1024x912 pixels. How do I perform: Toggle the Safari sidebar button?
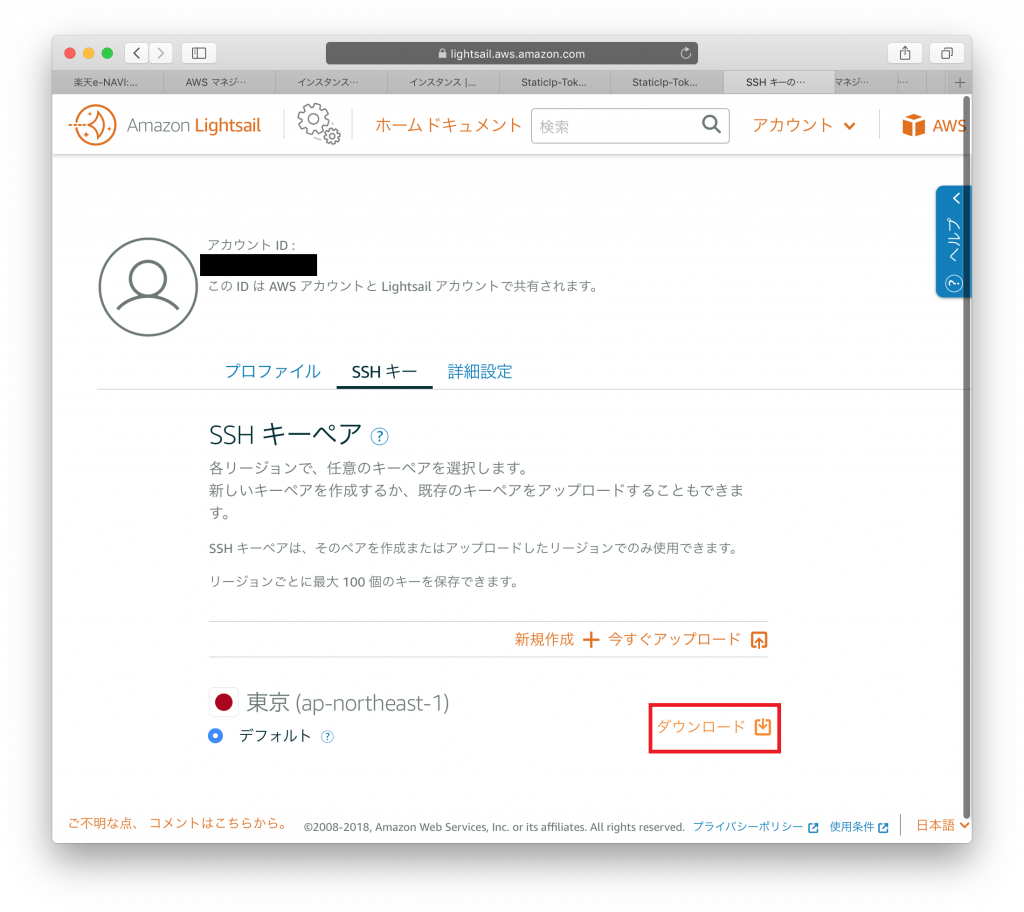(199, 53)
